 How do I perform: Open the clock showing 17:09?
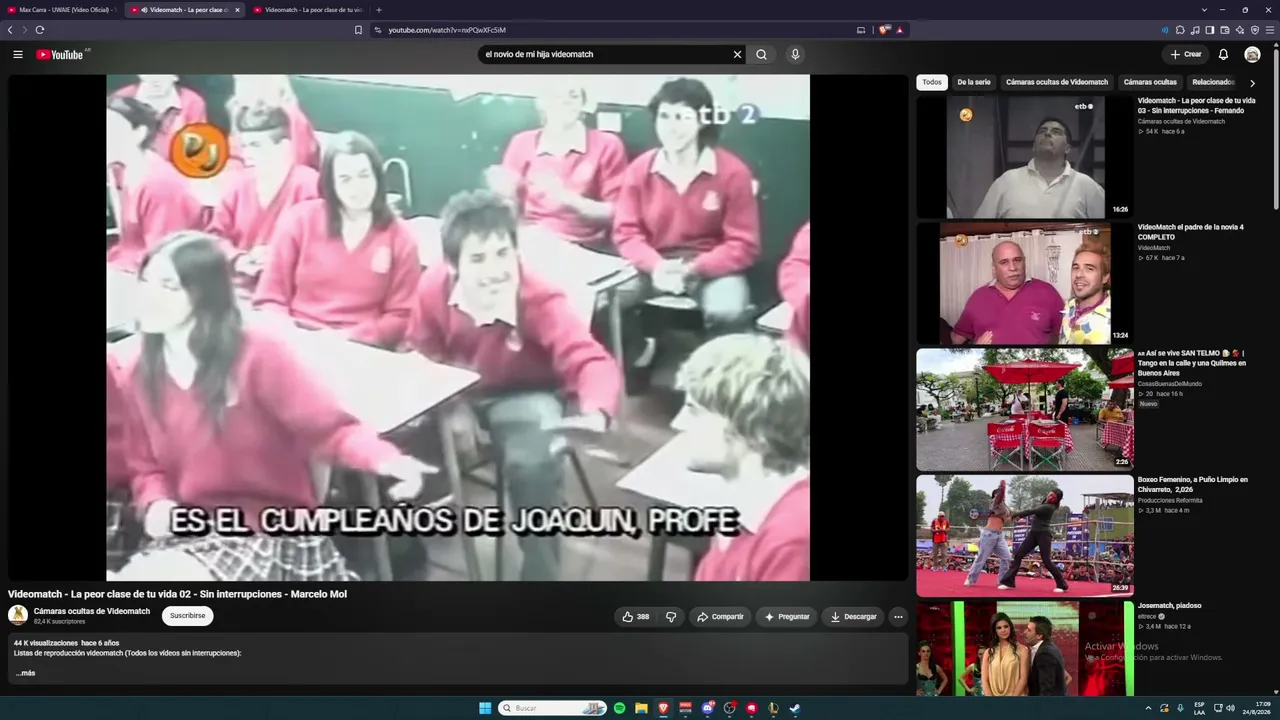coord(1256,708)
